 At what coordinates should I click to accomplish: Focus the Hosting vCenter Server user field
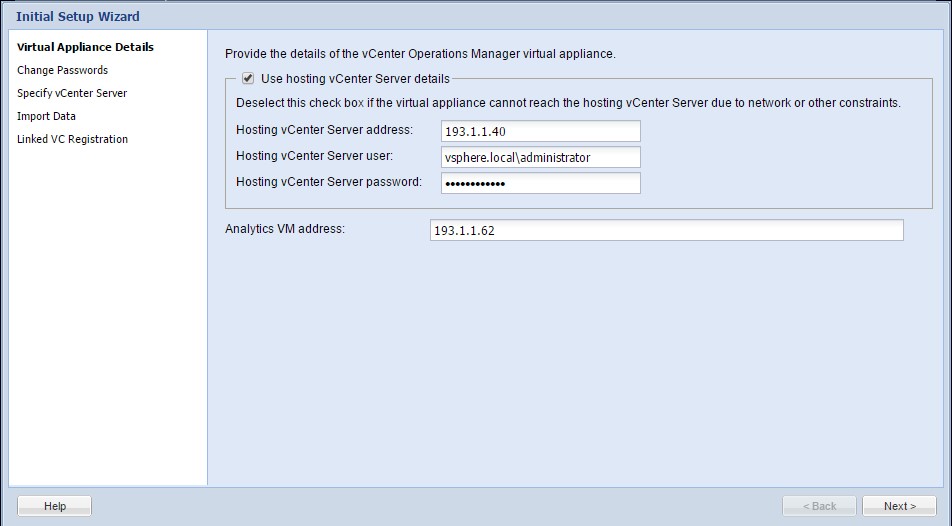click(x=540, y=157)
